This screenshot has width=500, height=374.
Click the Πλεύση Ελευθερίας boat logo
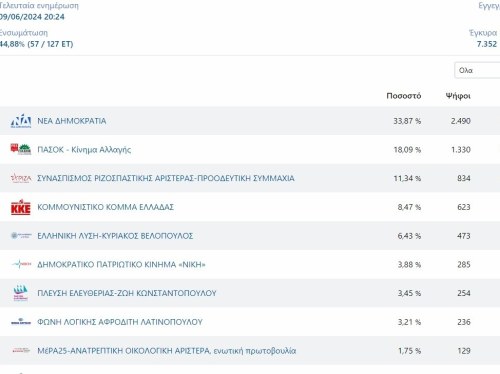point(21,293)
